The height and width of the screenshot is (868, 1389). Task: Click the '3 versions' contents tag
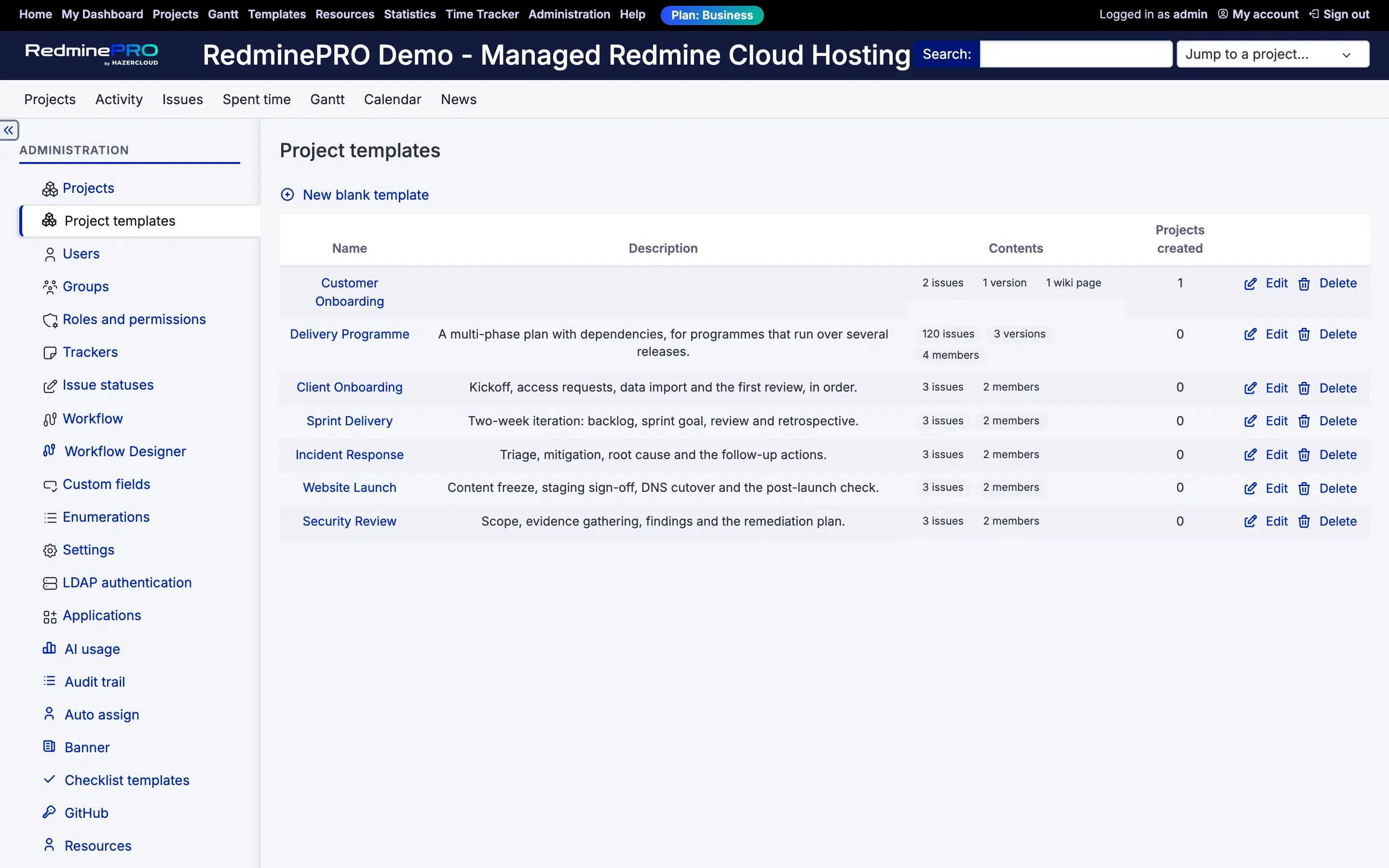click(x=1020, y=334)
